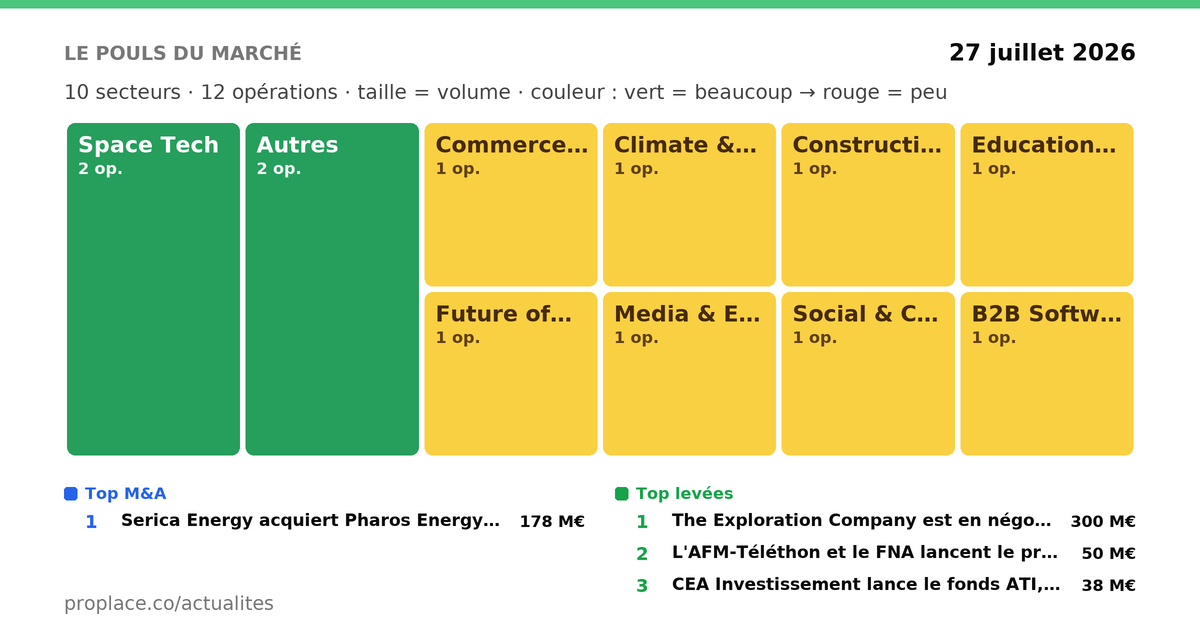Click the 27 juillet 2026 date
This screenshot has height=630, width=1200.
pos(1042,53)
